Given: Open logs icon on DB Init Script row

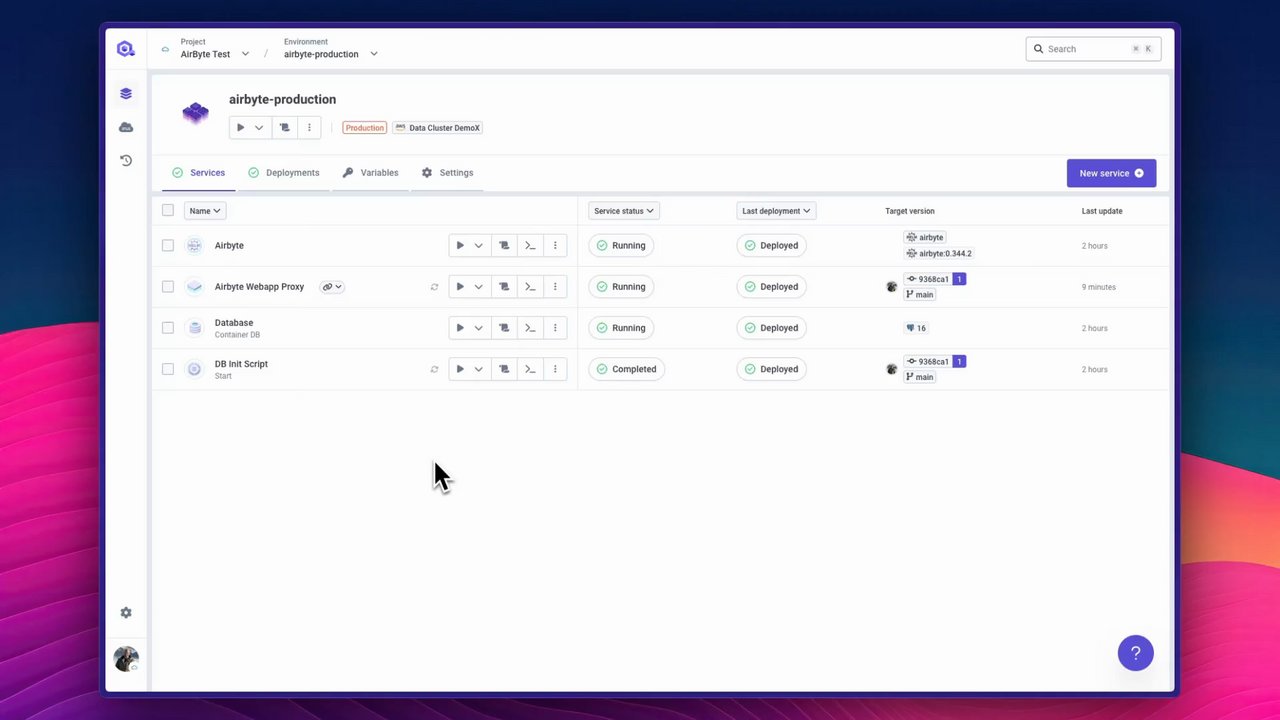Looking at the screenshot, I should tap(504, 369).
